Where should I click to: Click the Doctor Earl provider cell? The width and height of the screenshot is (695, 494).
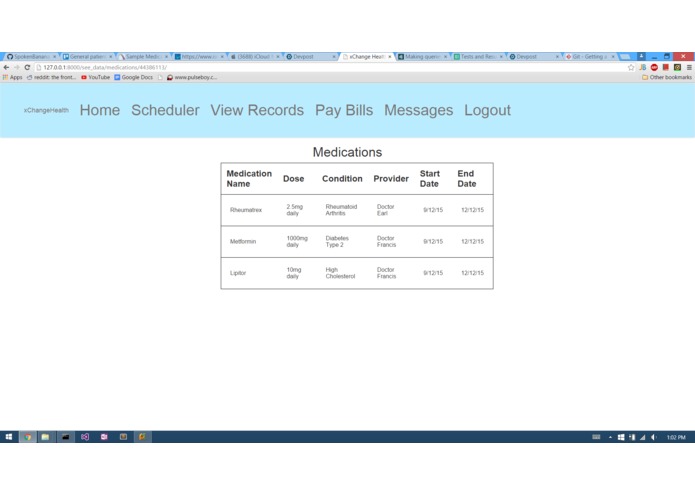386,210
